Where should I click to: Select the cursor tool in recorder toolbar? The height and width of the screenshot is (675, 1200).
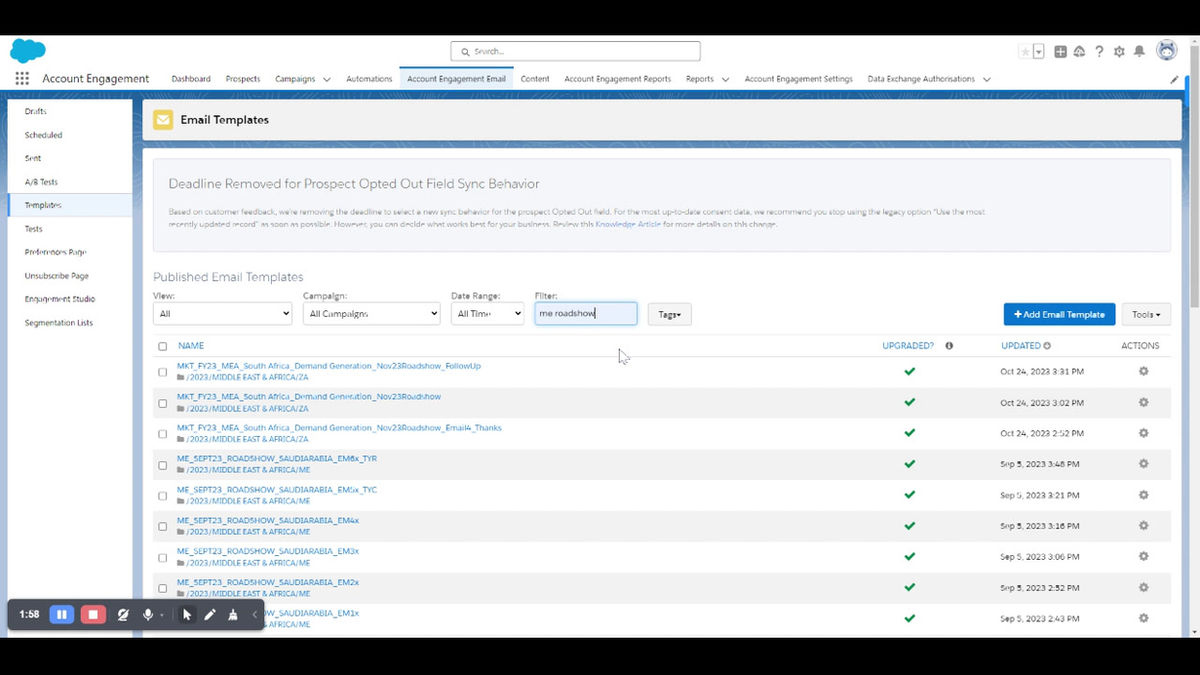tap(187, 614)
